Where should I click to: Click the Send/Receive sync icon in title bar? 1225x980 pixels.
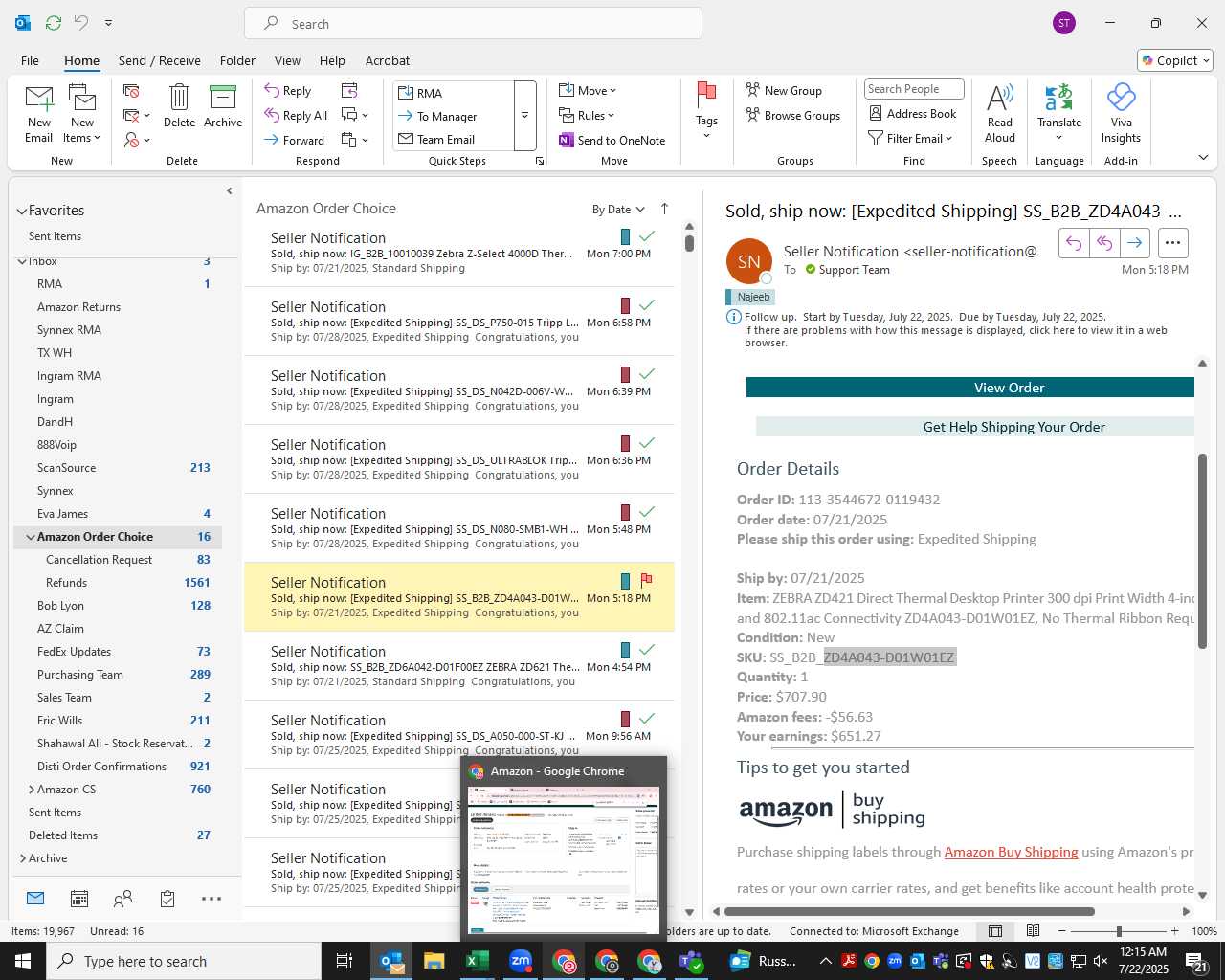tap(54, 23)
